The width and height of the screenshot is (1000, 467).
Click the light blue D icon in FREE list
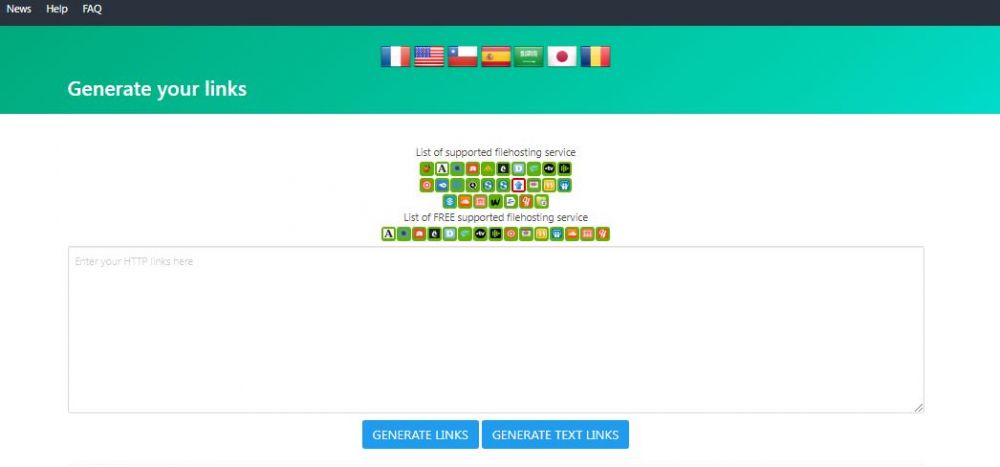pyautogui.click(x=450, y=234)
